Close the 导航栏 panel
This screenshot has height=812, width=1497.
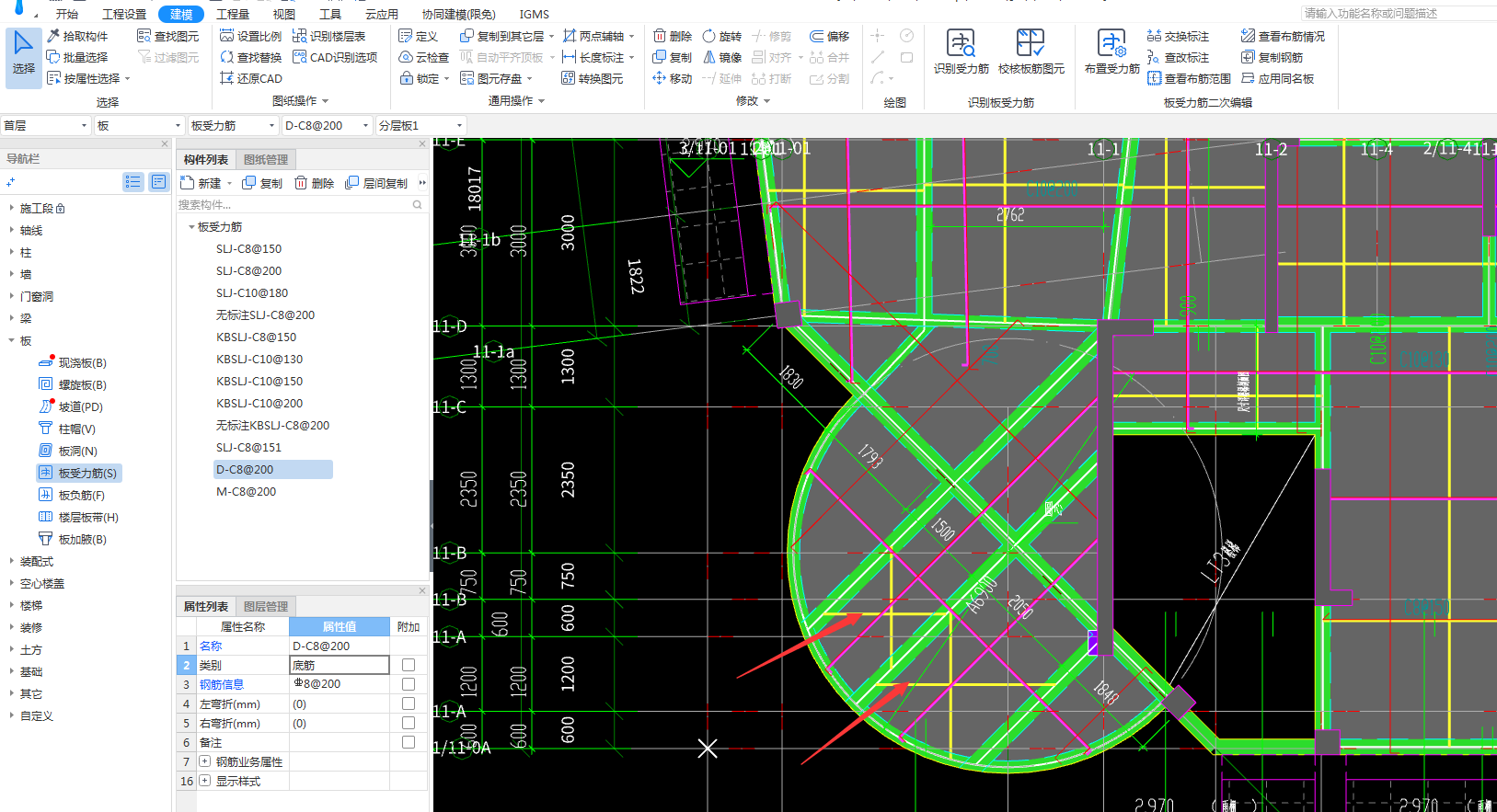coord(165,143)
